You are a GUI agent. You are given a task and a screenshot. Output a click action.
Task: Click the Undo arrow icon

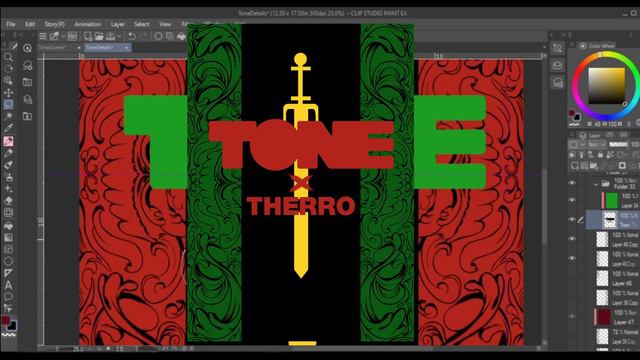tap(132, 36)
